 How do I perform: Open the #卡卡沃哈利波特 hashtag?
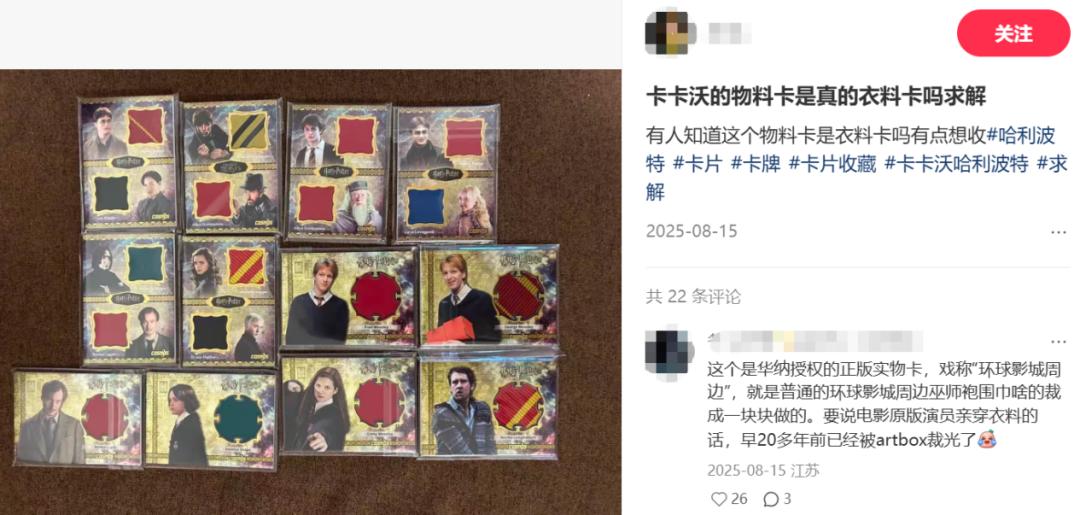point(957,164)
